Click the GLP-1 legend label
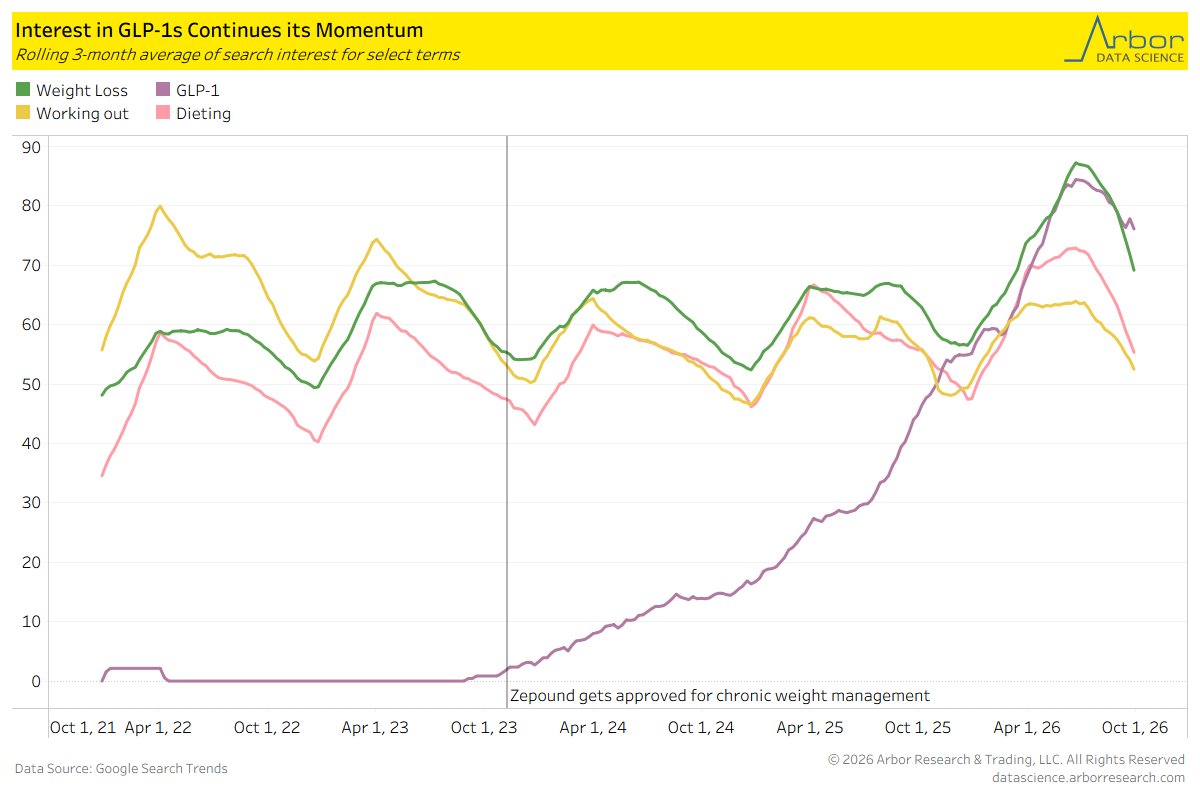The width and height of the screenshot is (1200, 800). (197, 90)
